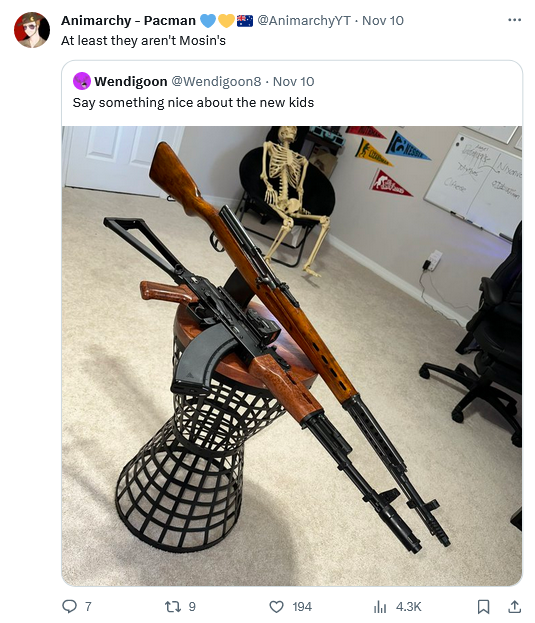Click the repost icon showing 9
This screenshot has height=623, width=535.
point(173,606)
